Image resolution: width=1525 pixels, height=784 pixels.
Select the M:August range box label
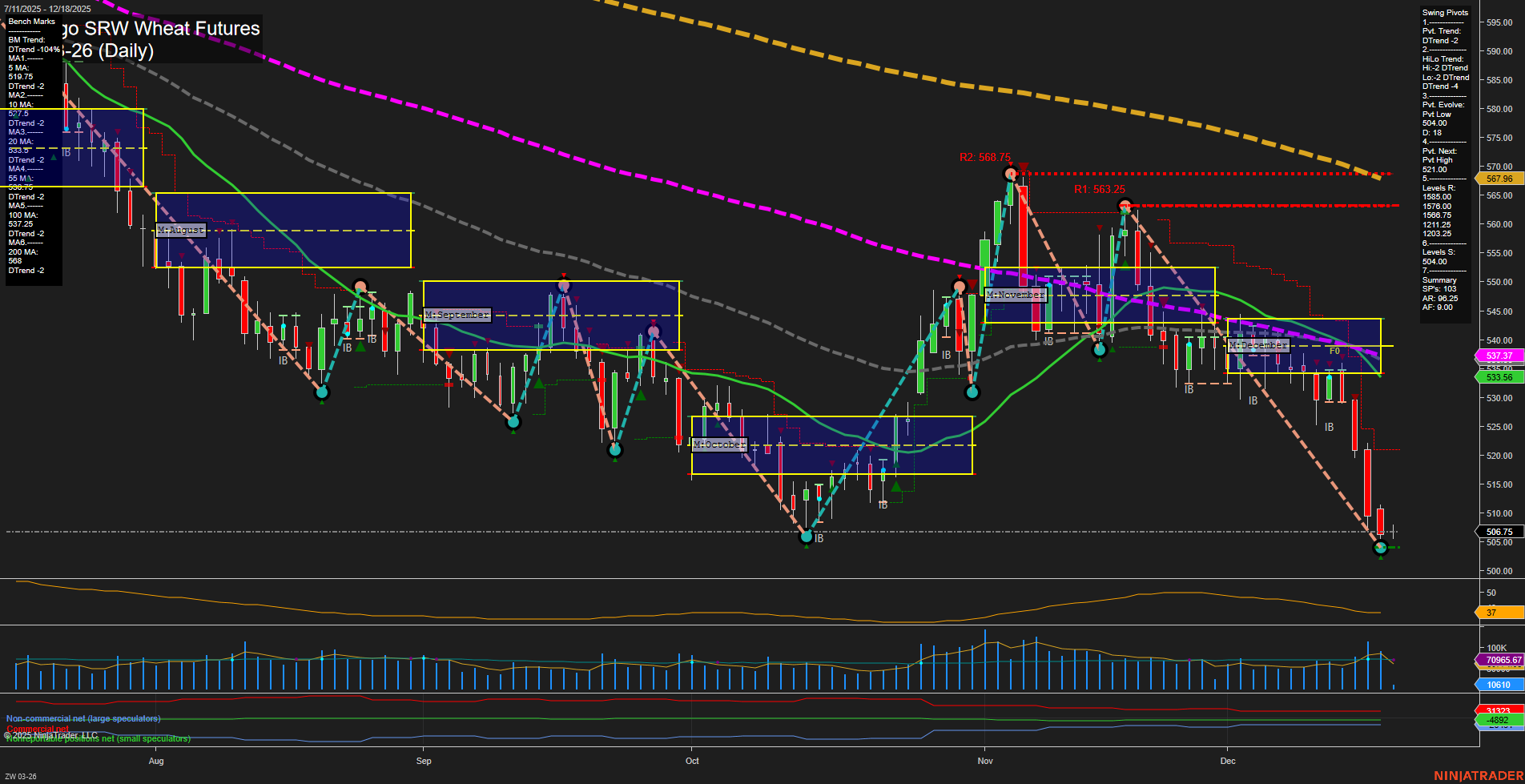tap(179, 230)
